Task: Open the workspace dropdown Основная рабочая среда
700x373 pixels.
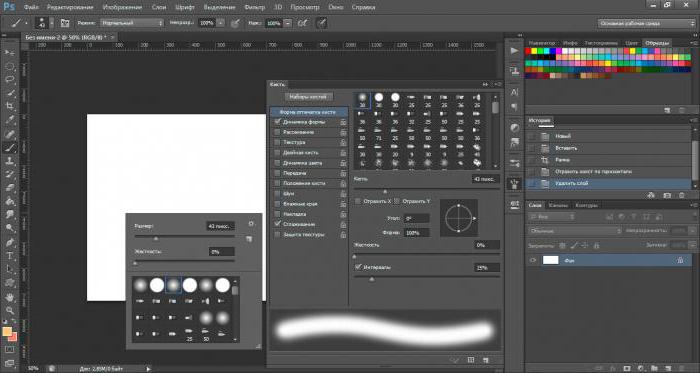Action: pyautogui.click(x=646, y=23)
